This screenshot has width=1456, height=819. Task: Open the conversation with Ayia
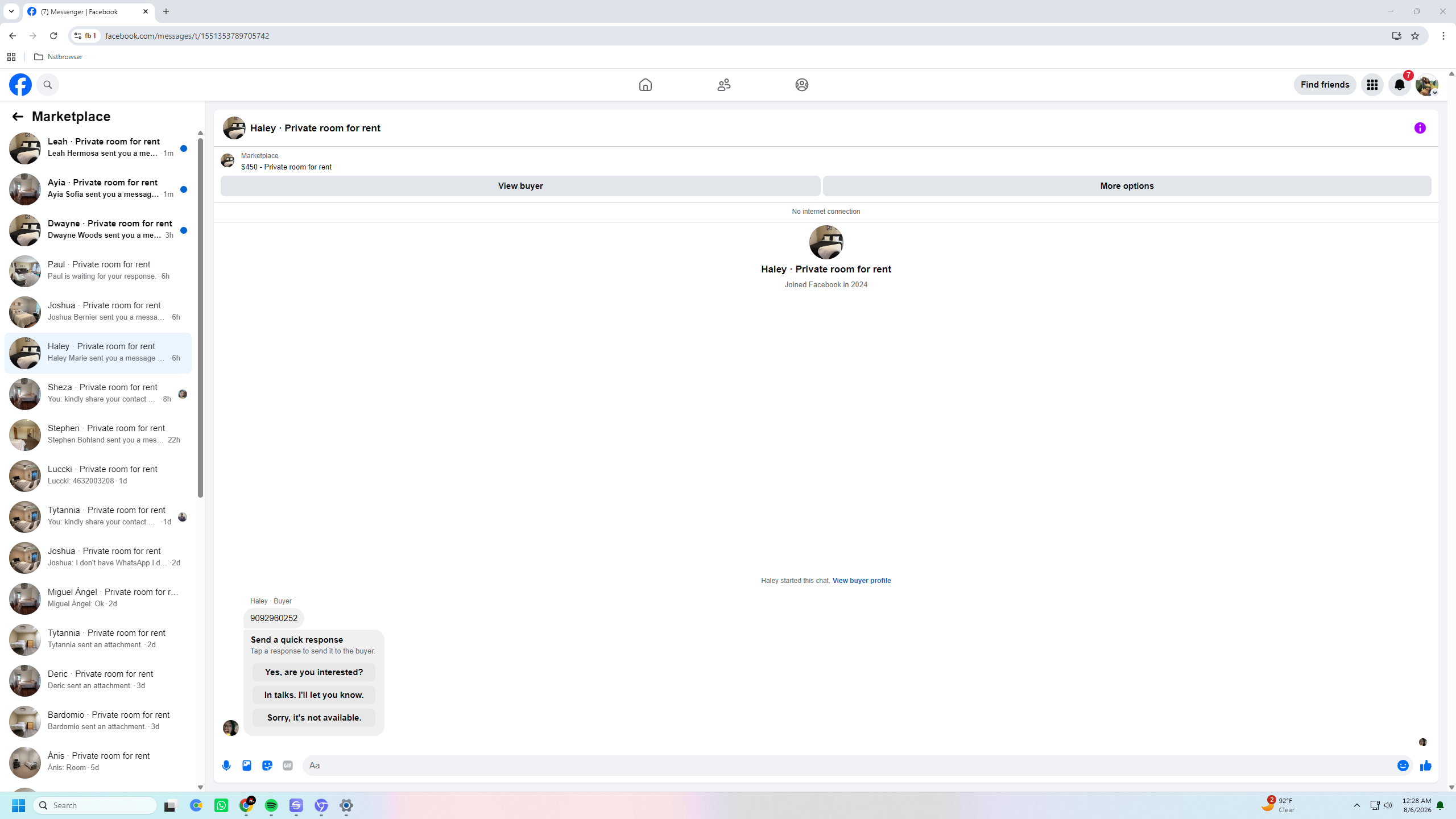tap(98, 189)
